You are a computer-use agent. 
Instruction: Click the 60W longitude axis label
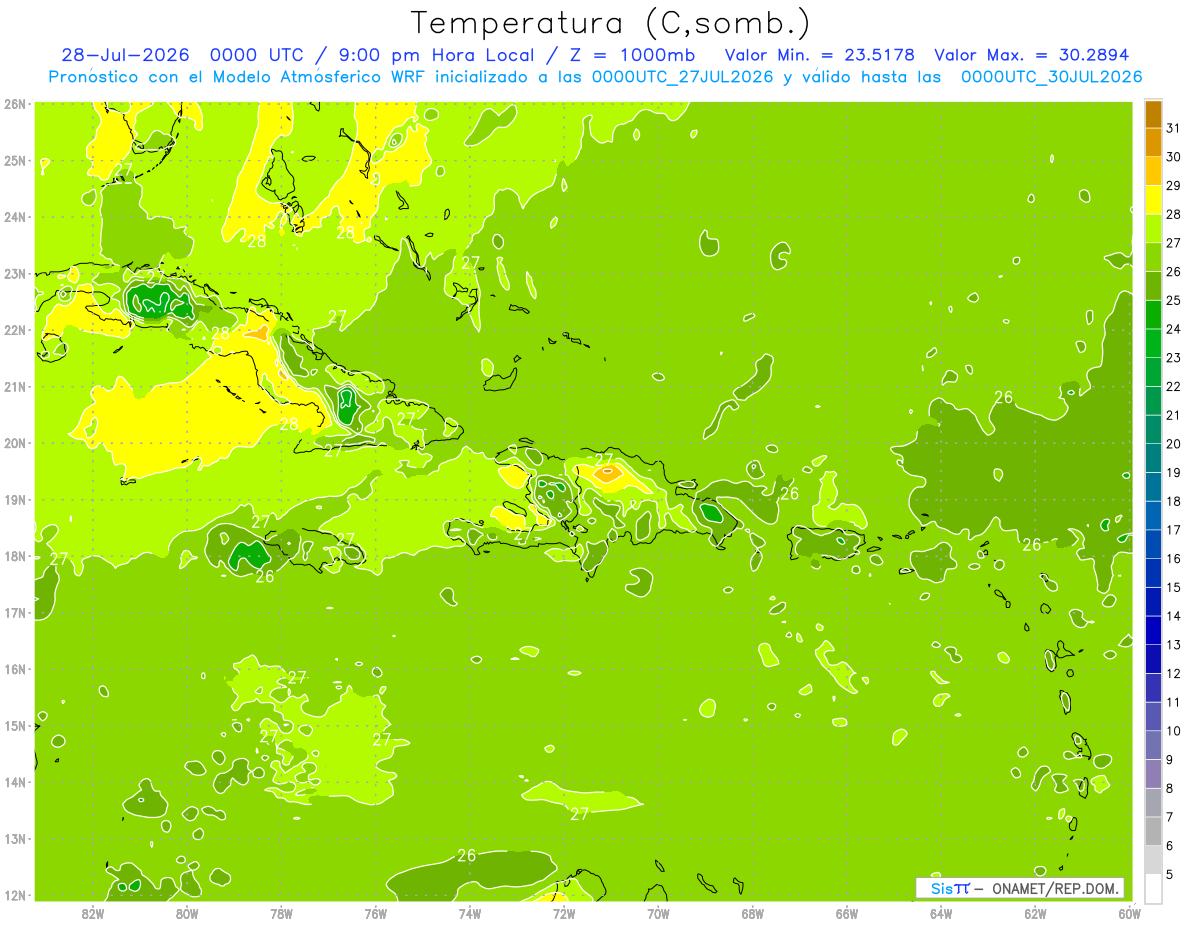click(x=1129, y=913)
